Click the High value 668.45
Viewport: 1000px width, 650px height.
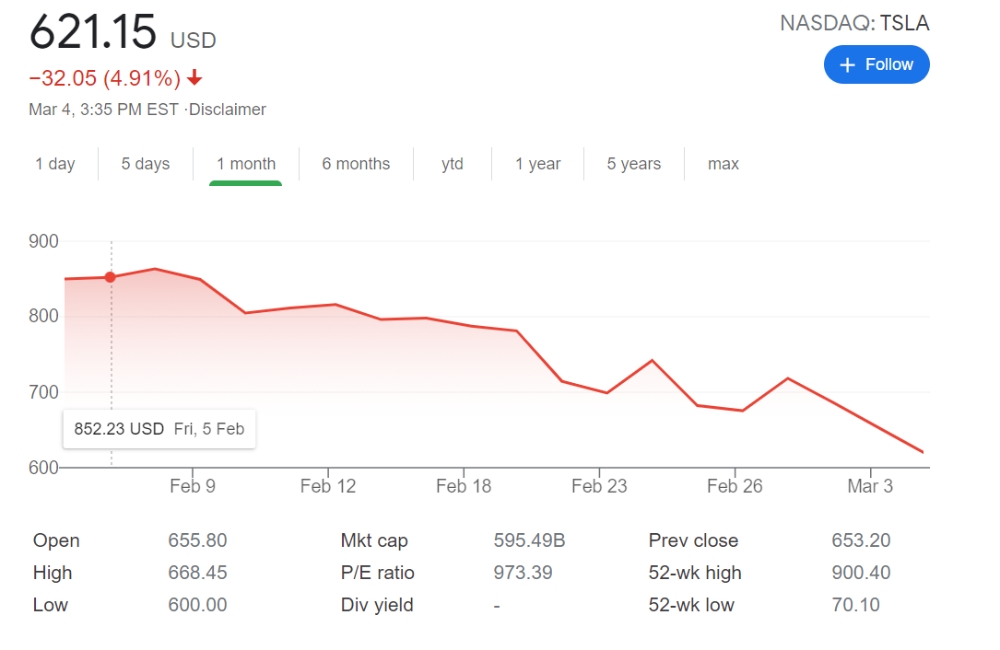198,572
